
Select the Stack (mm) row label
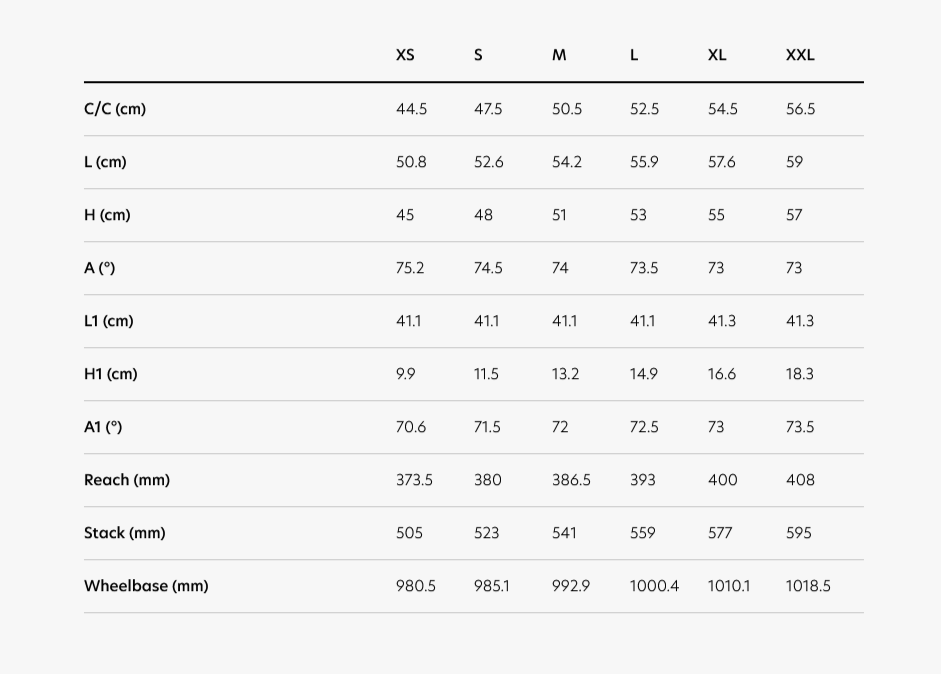pos(124,533)
